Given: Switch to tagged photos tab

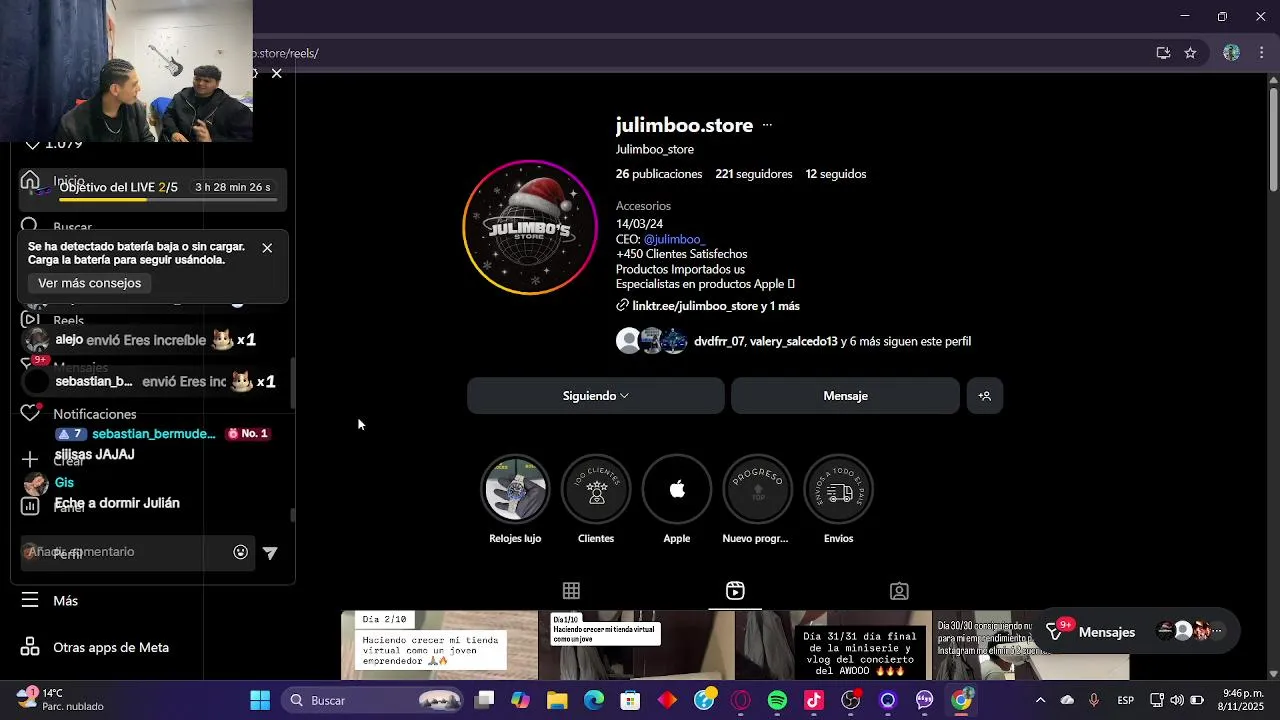Looking at the screenshot, I should [x=899, y=591].
